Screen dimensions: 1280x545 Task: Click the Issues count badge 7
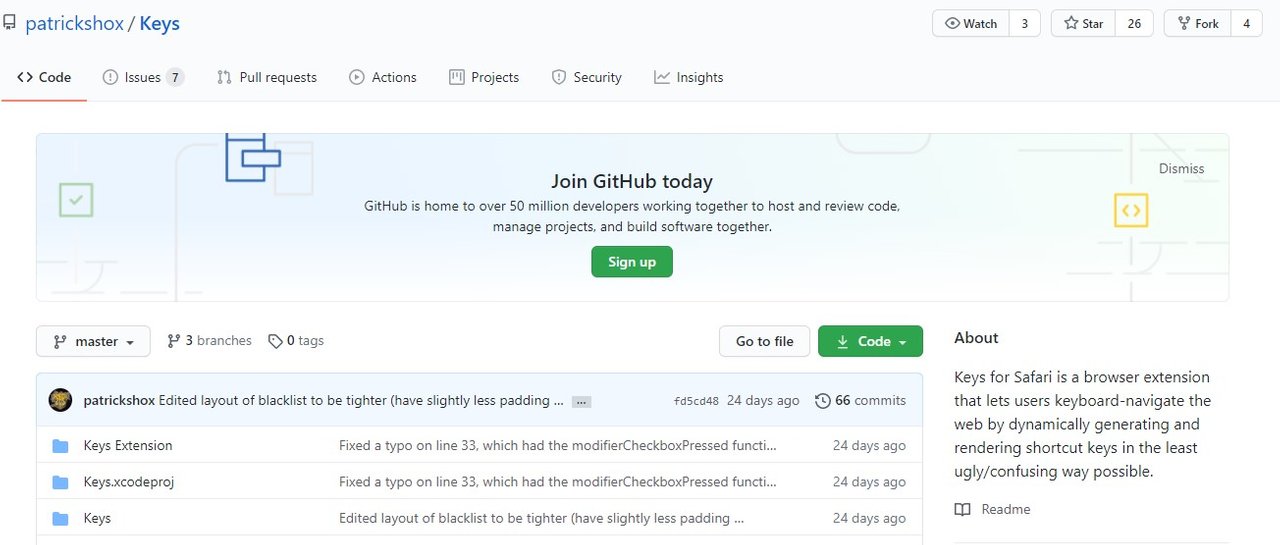[175, 77]
